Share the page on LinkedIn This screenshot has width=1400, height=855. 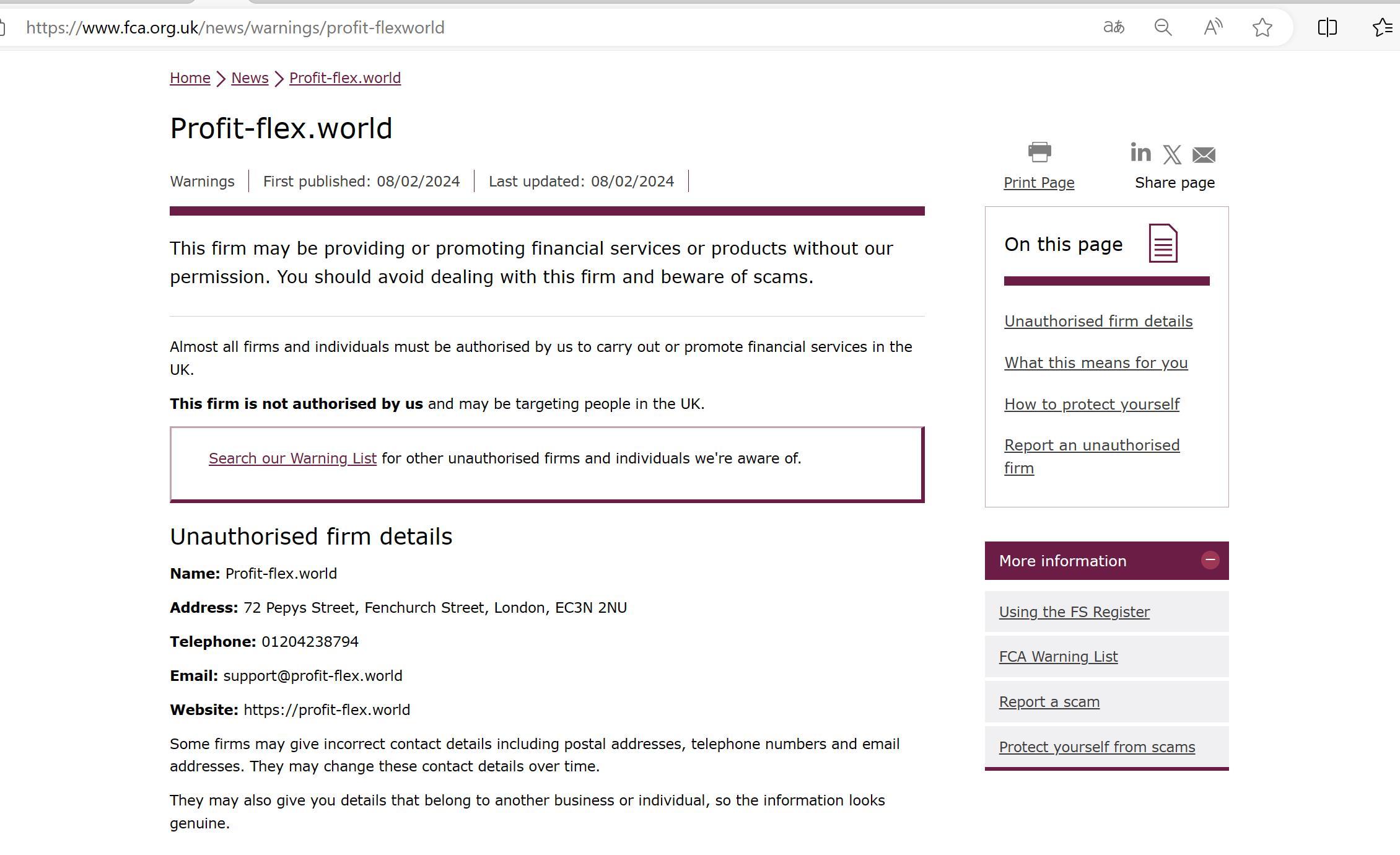point(1140,152)
